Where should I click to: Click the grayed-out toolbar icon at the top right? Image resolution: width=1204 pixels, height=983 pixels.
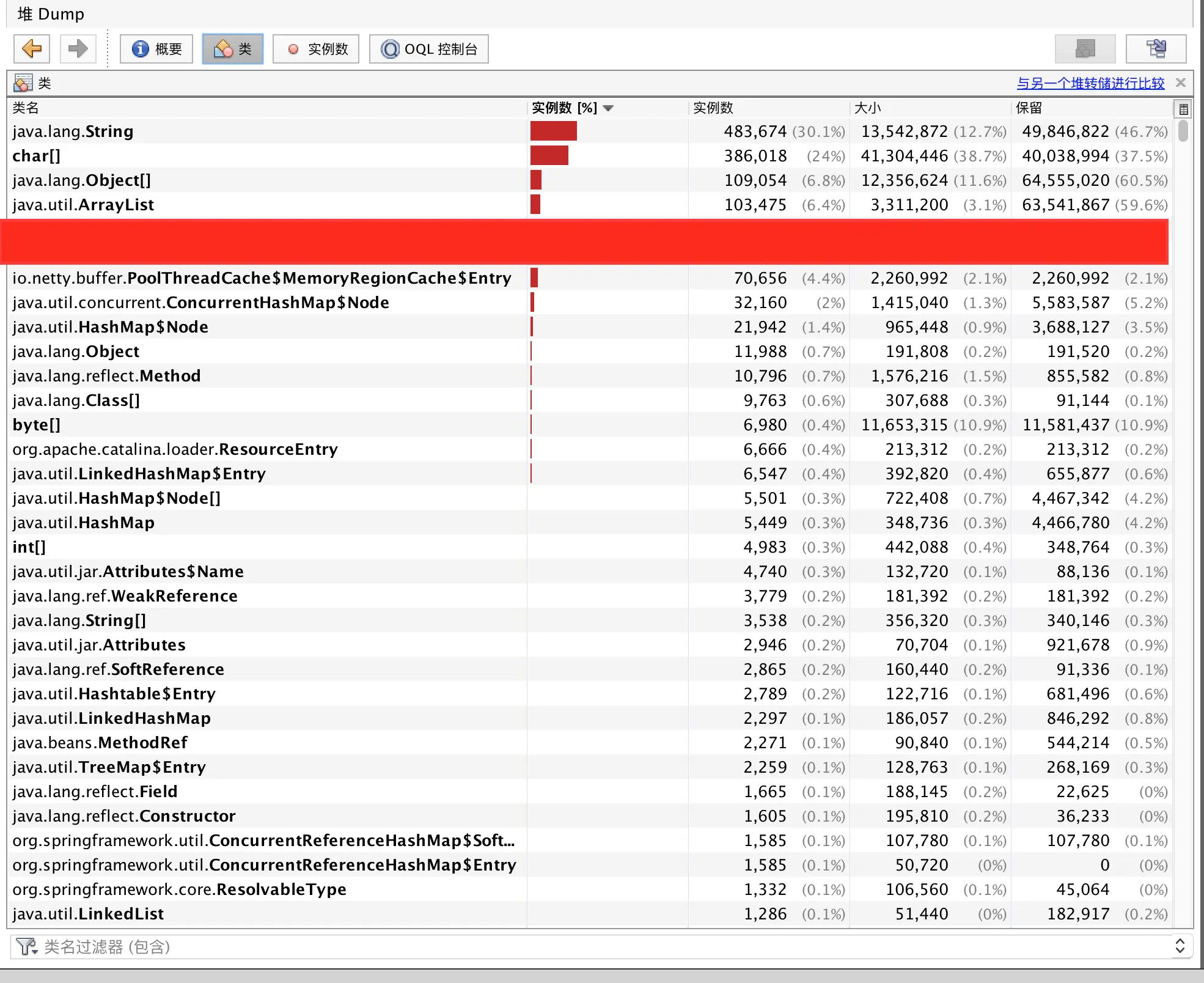pyautogui.click(x=1085, y=49)
